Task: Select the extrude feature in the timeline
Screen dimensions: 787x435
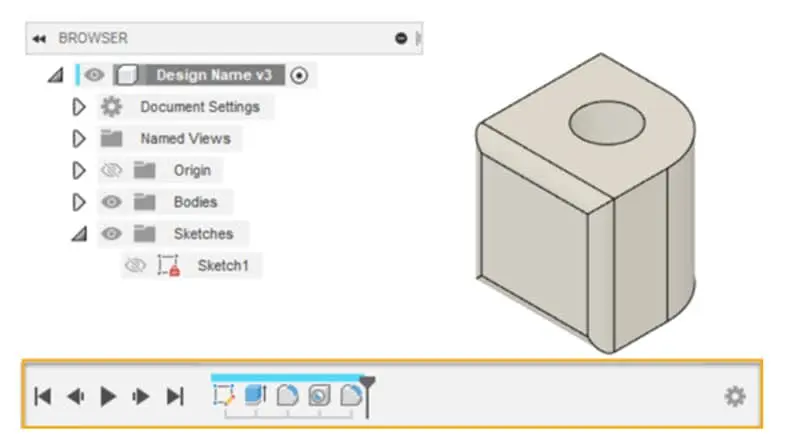Action: [x=255, y=395]
